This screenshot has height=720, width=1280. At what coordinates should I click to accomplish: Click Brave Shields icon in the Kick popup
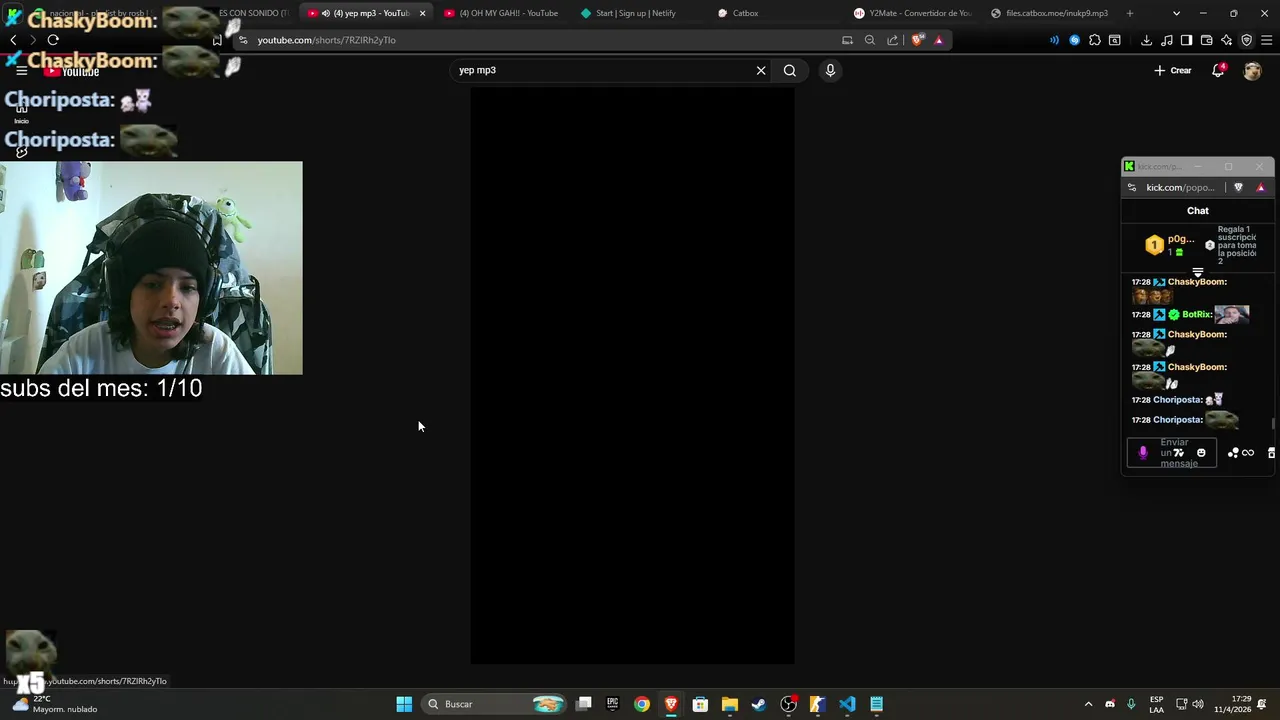[x=1238, y=187]
